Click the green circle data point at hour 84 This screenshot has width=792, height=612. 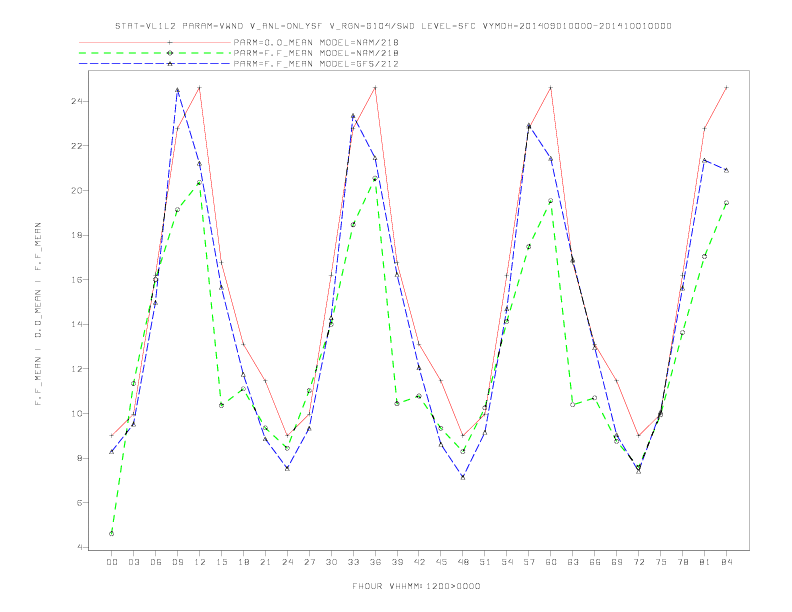[727, 203]
